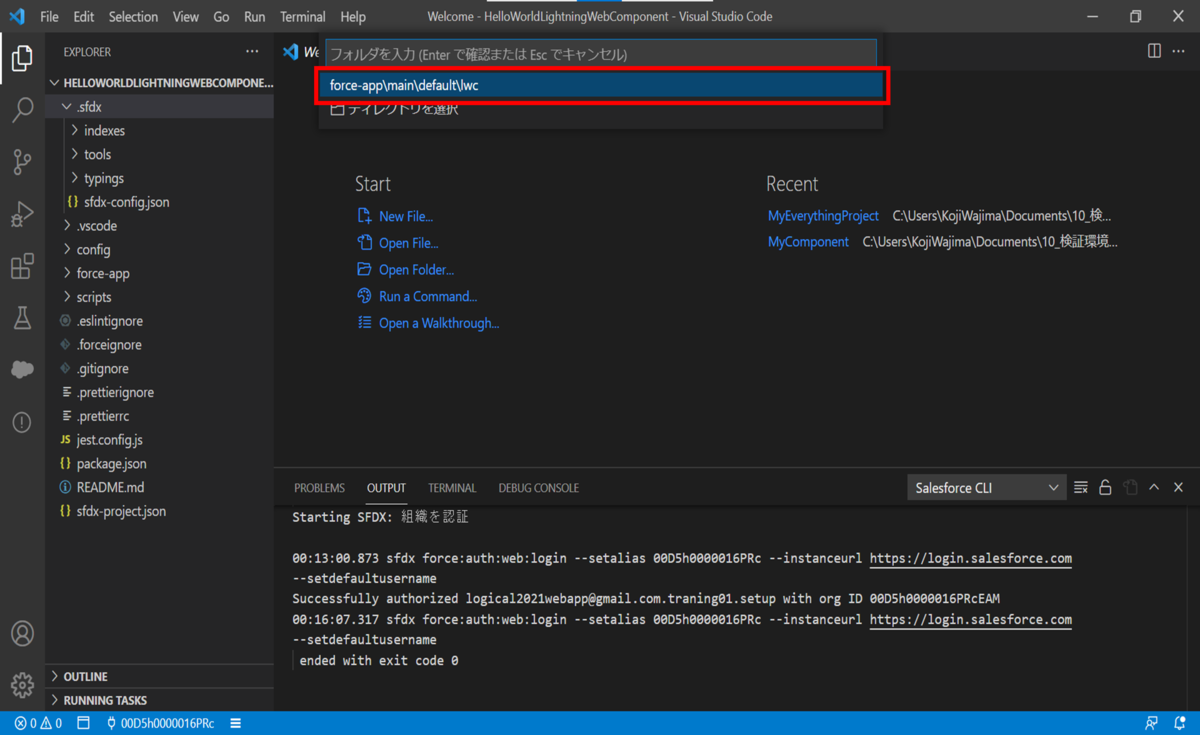The image size is (1200, 735).
Task: Click the 00D5h0000016PRc org status item
Action: [x=161, y=723]
